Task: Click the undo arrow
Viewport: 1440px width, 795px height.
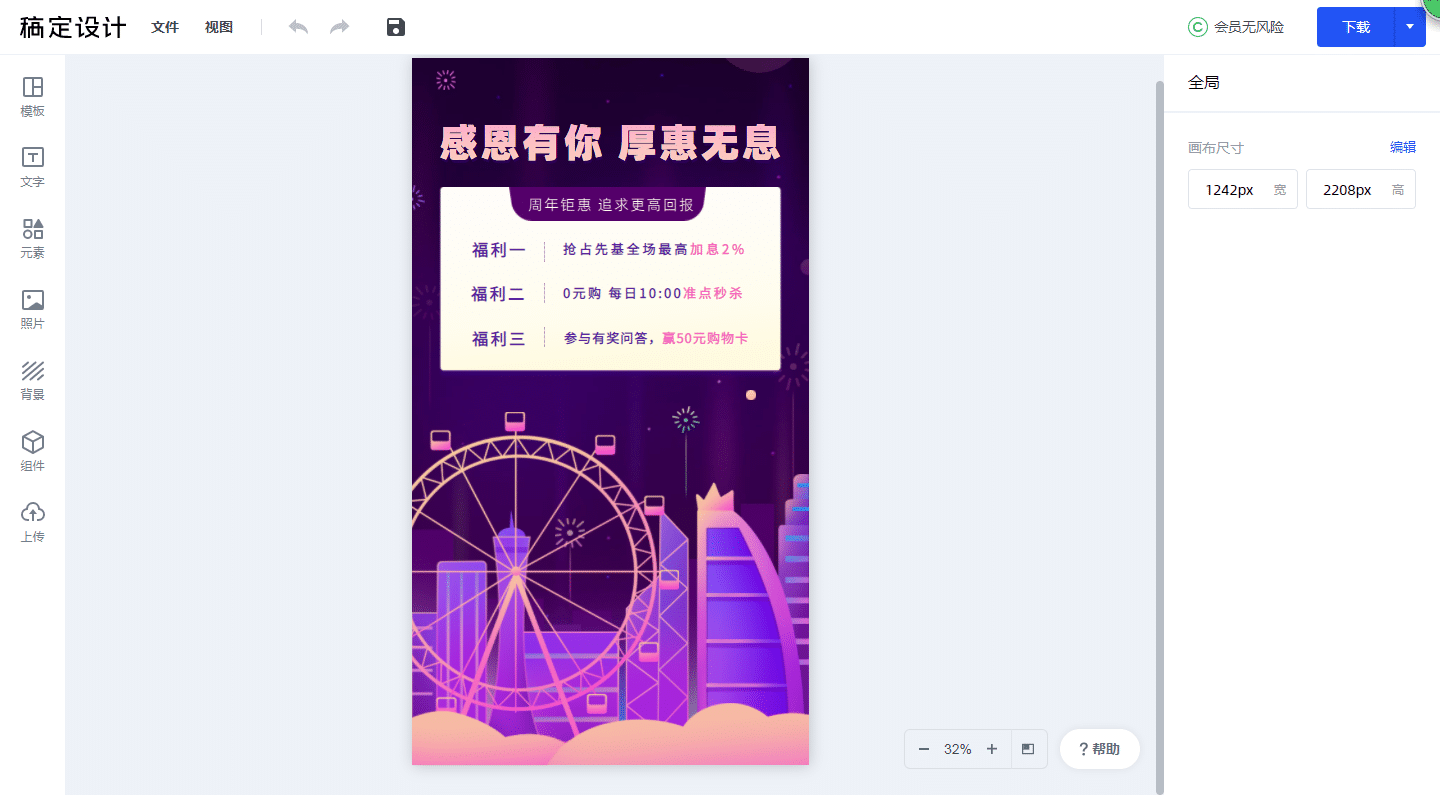Action: point(298,27)
